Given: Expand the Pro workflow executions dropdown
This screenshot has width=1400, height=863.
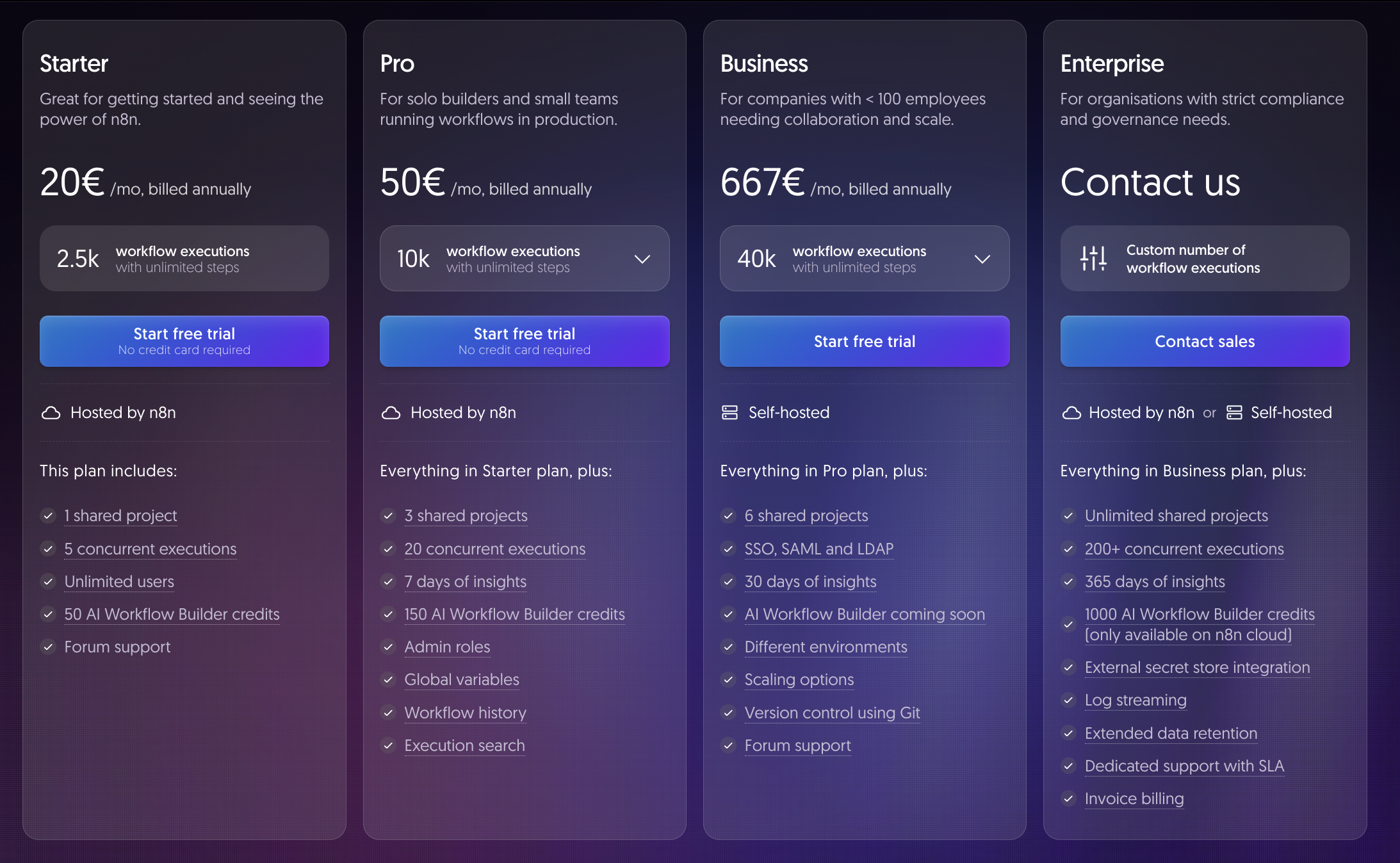Looking at the screenshot, I should pos(642,259).
